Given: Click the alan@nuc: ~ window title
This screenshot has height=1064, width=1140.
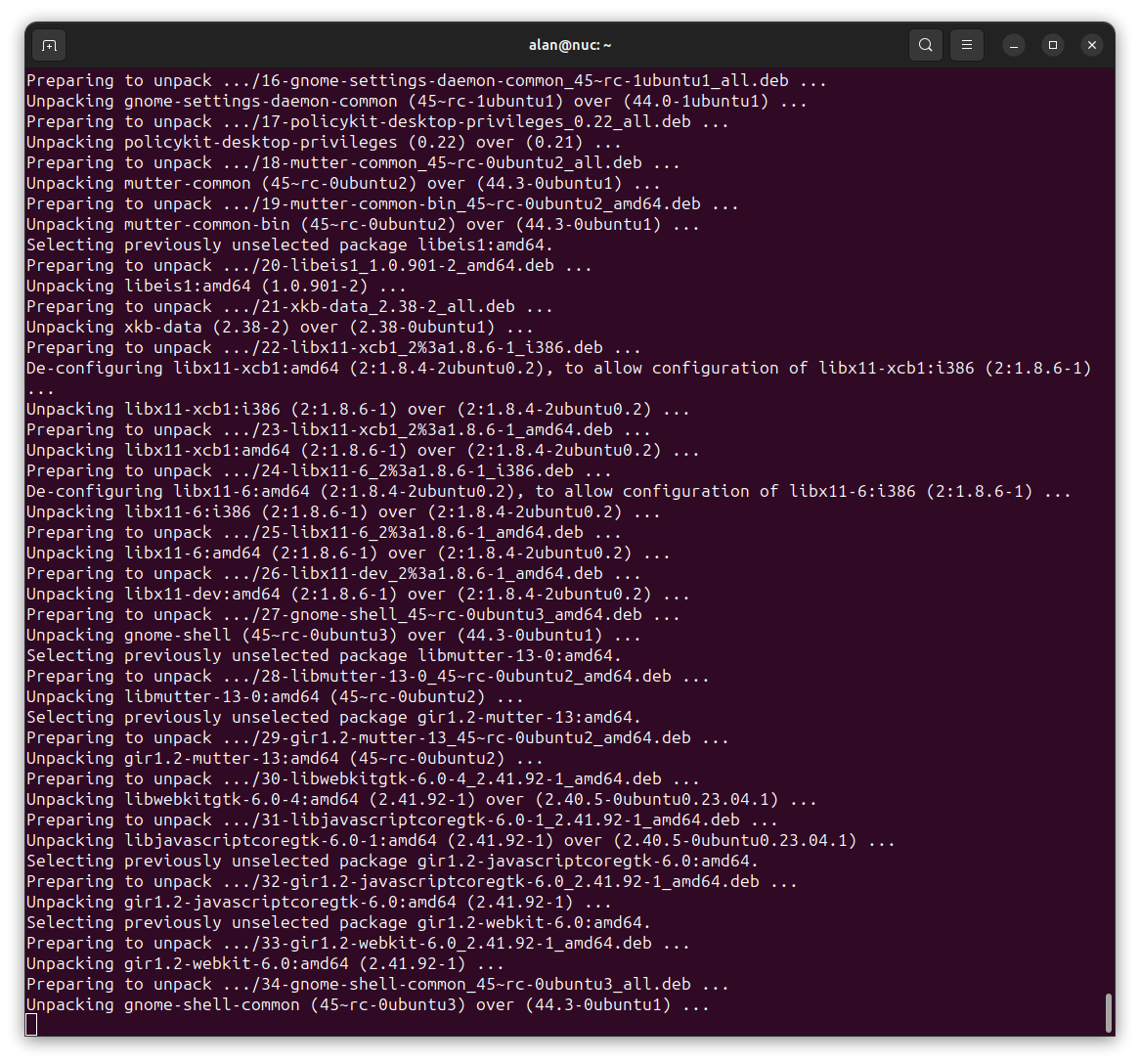Looking at the screenshot, I should 570,45.
